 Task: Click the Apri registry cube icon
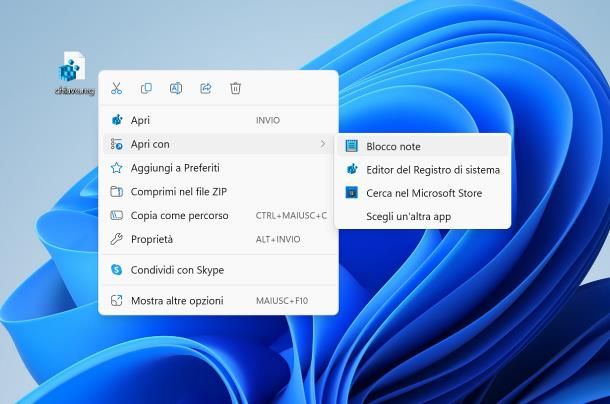coord(117,120)
